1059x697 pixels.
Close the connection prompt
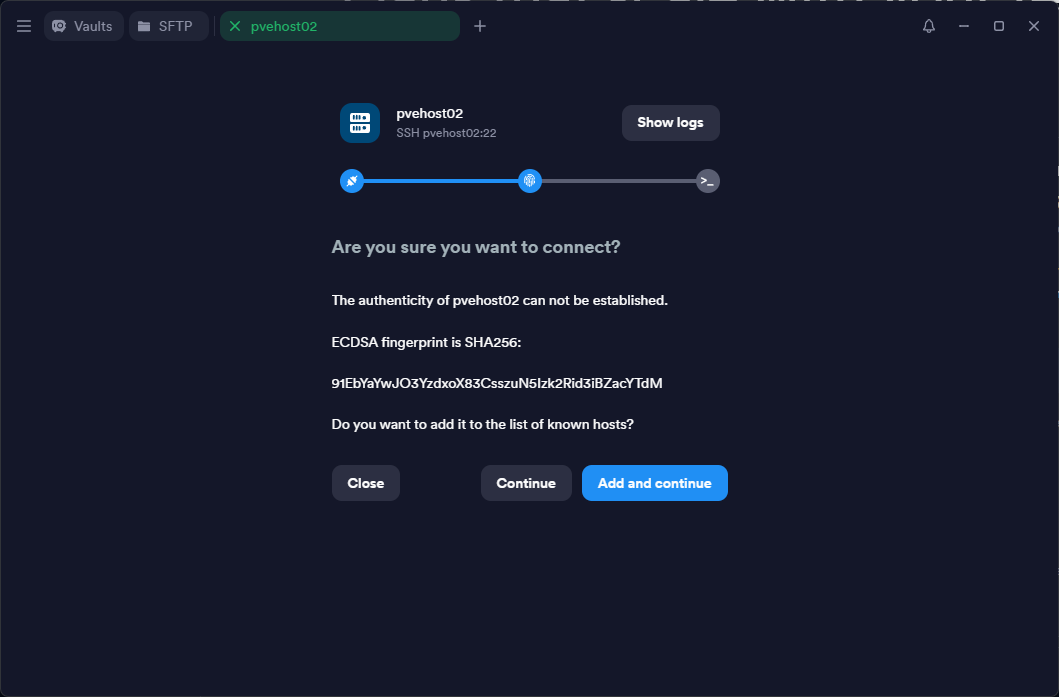tap(366, 483)
